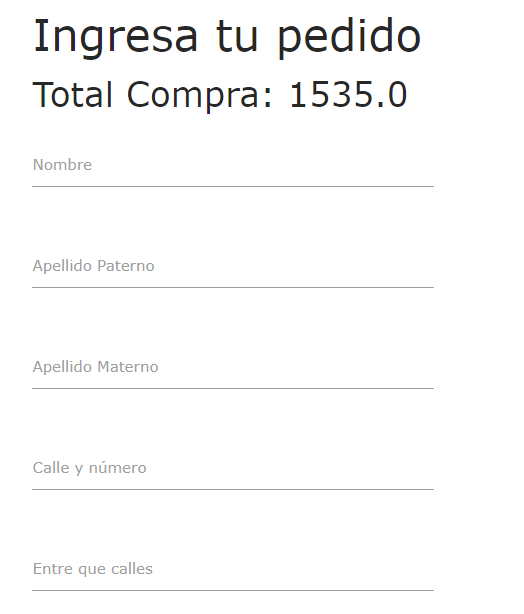Click the Ingresa tu pedido heading
The image size is (524, 614).
227,38
